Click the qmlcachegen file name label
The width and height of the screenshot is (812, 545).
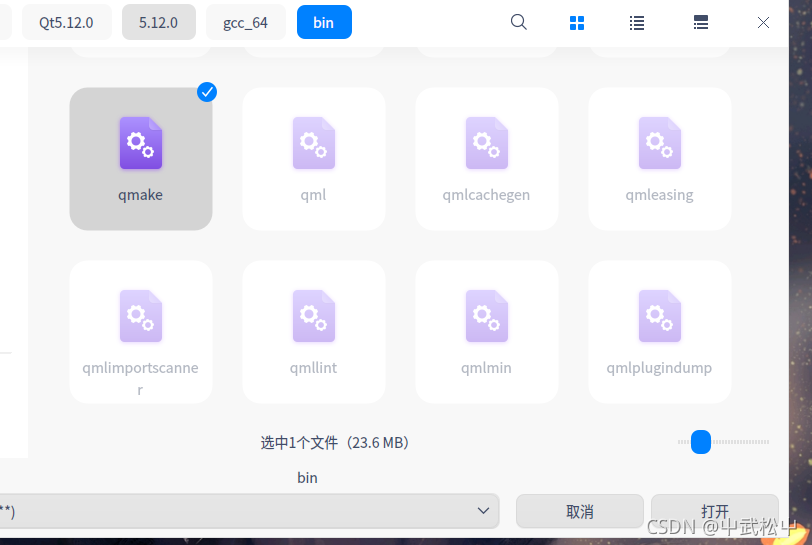coord(486,195)
